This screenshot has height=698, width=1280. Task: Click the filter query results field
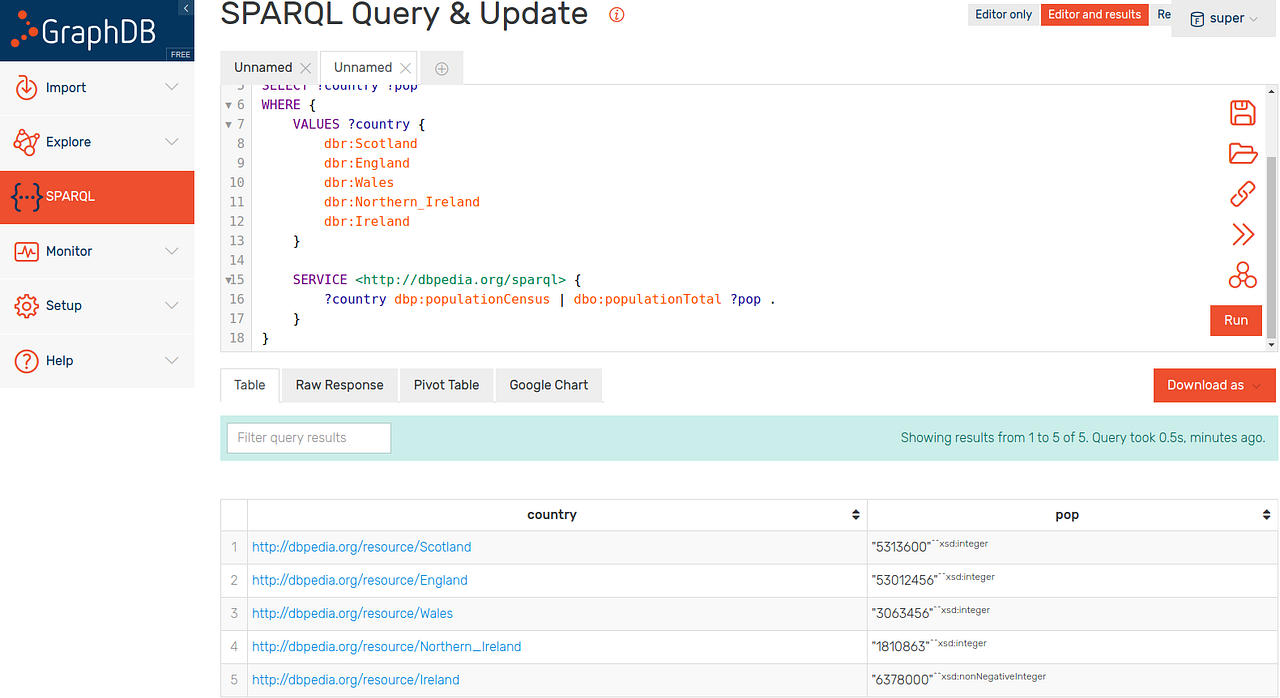pyautogui.click(x=308, y=437)
